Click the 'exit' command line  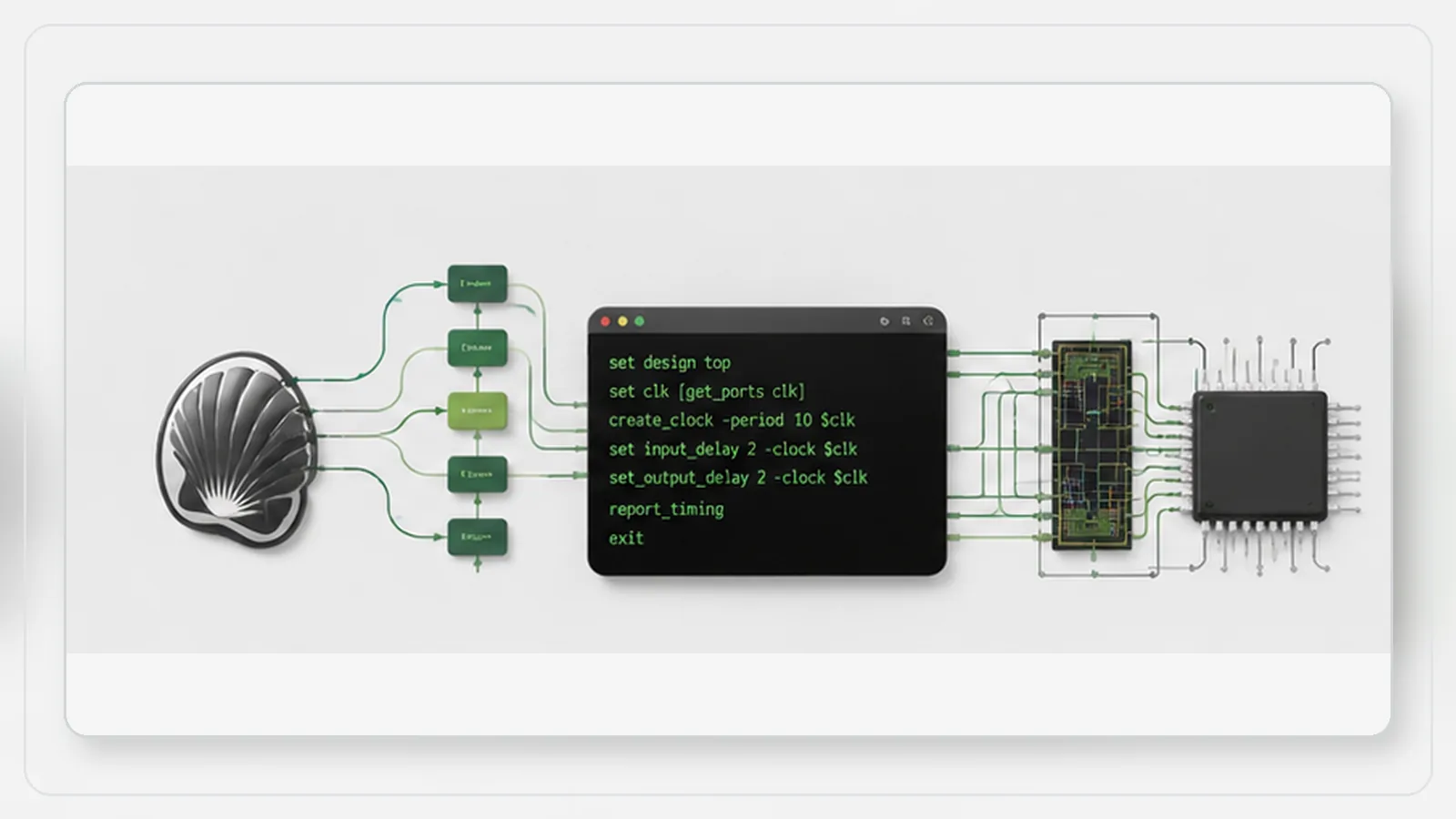(626, 538)
